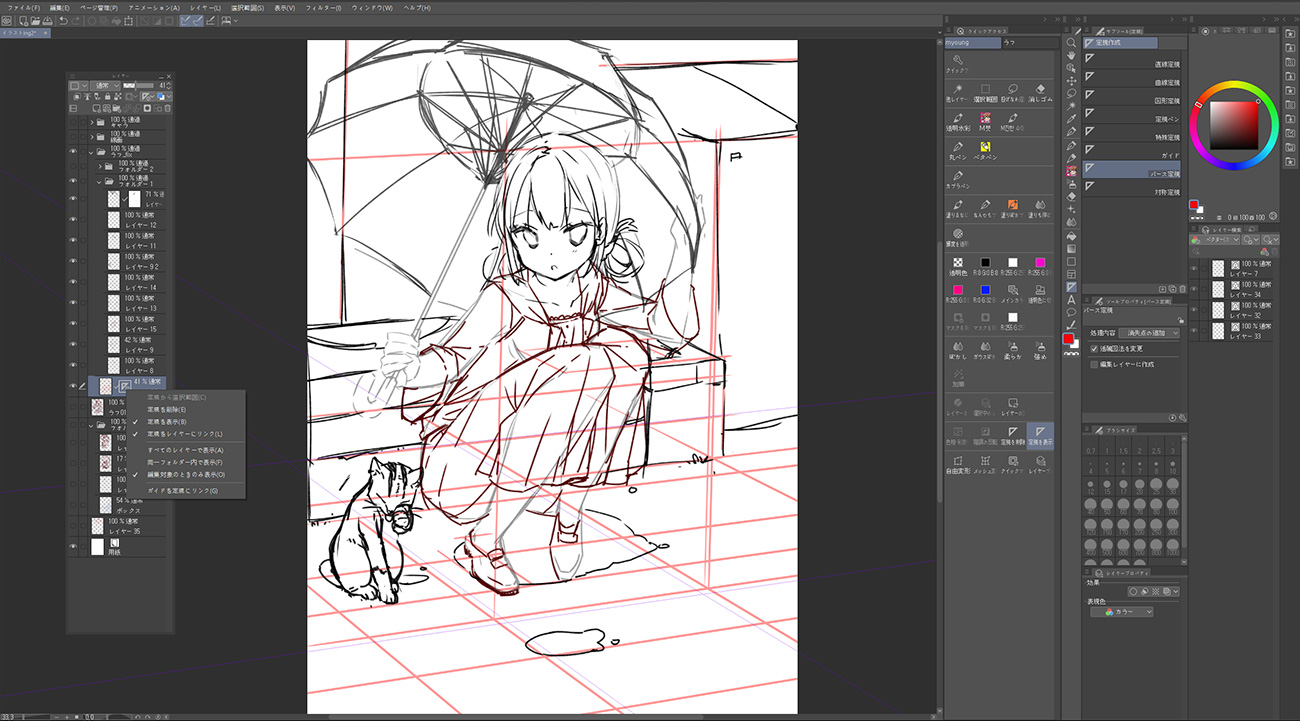Toggle visibility of レイヤー 33 in search panel
Viewport: 1300px width, 721px height.
[1194, 331]
